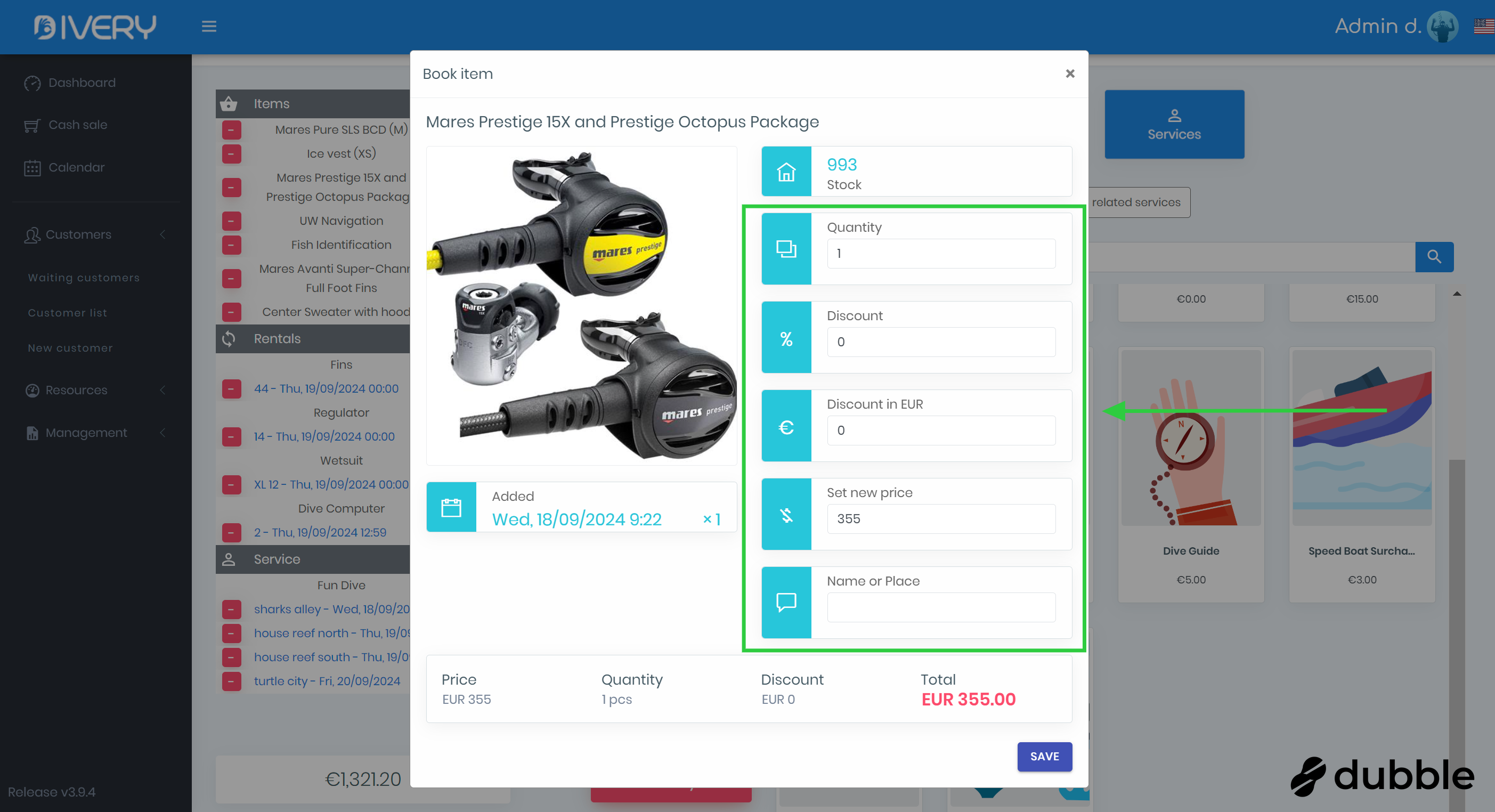Click the Divery logo
This screenshot has width=1495, height=812.
pos(95,27)
